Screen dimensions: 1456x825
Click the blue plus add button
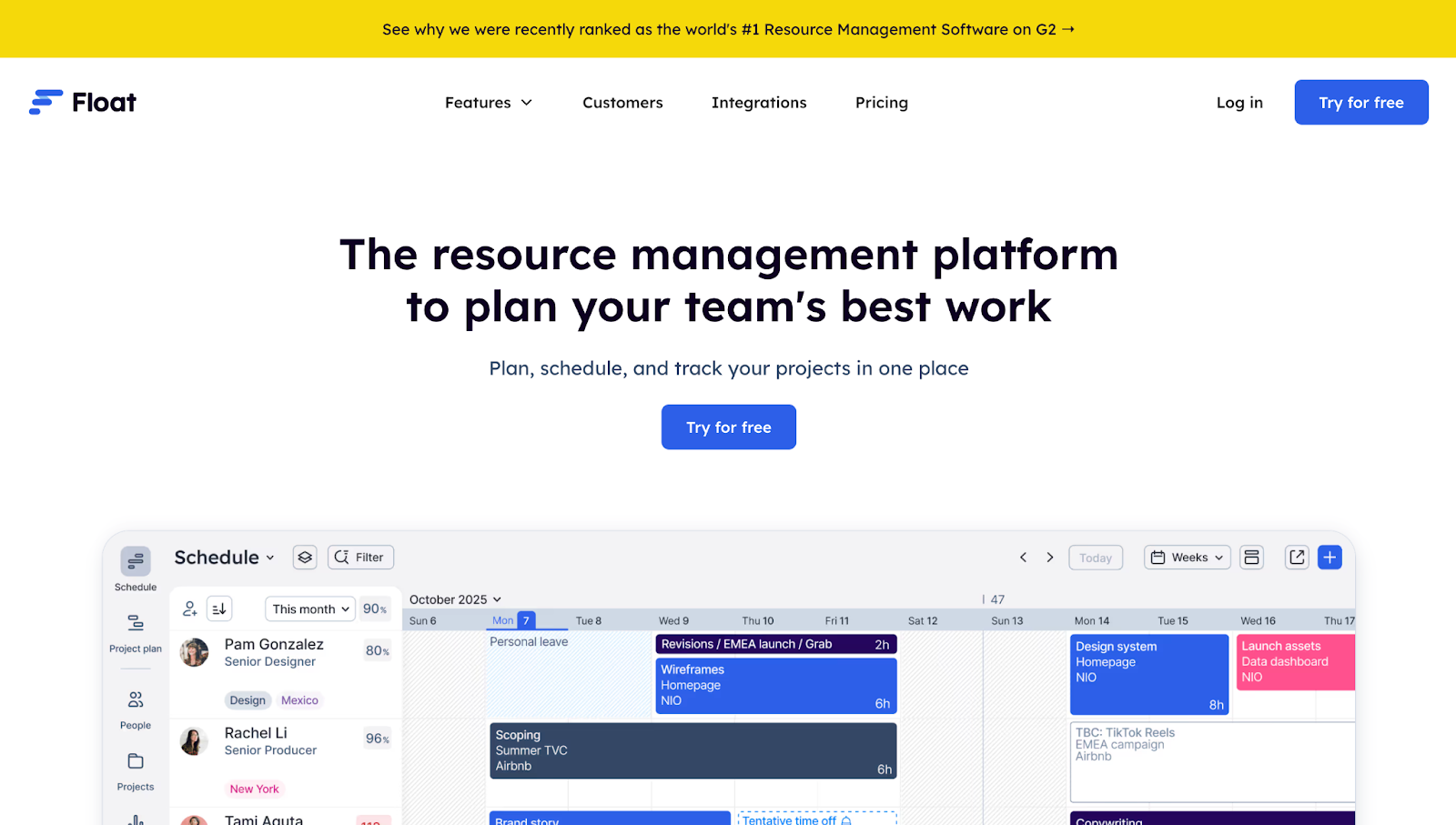tap(1330, 558)
